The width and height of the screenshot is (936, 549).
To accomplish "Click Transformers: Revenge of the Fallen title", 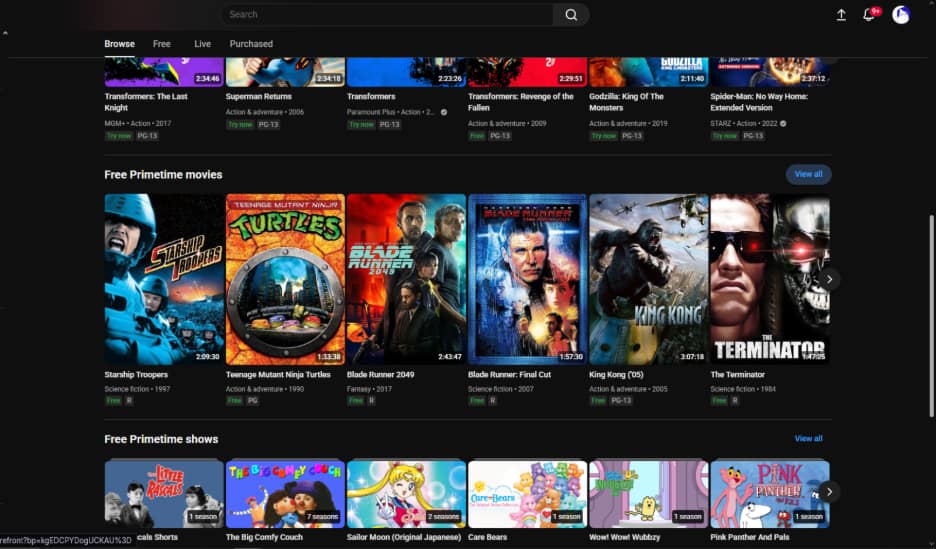I will pos(521,102).
